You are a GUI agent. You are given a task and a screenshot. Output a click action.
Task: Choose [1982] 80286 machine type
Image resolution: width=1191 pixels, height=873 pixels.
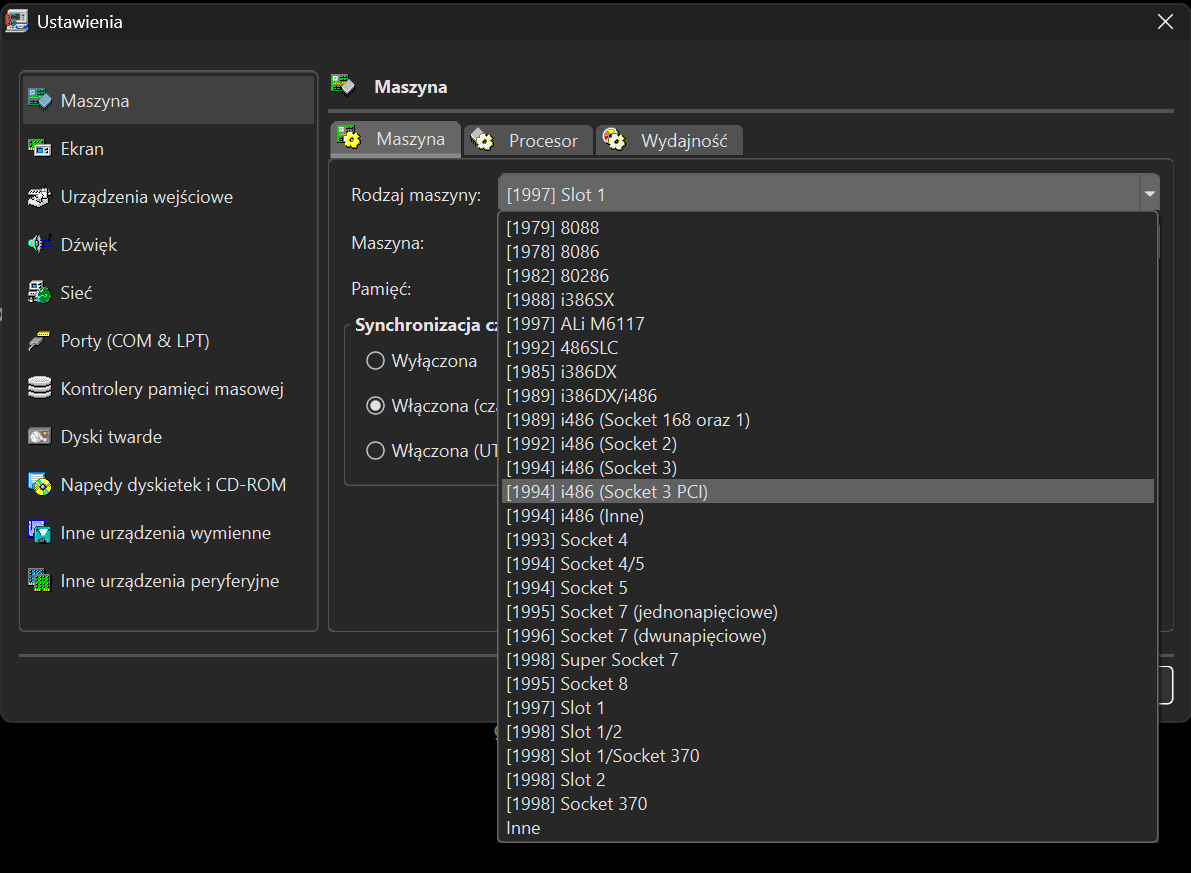point(828,276)
